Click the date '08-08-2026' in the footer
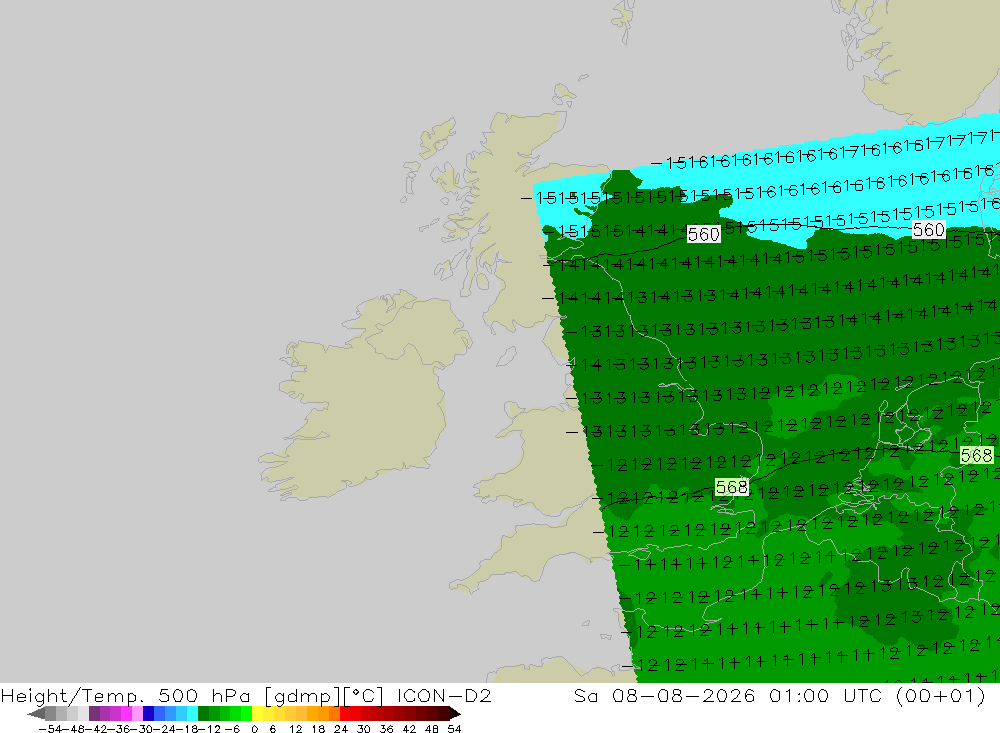The image size is (1000, 733). (683, 696)
